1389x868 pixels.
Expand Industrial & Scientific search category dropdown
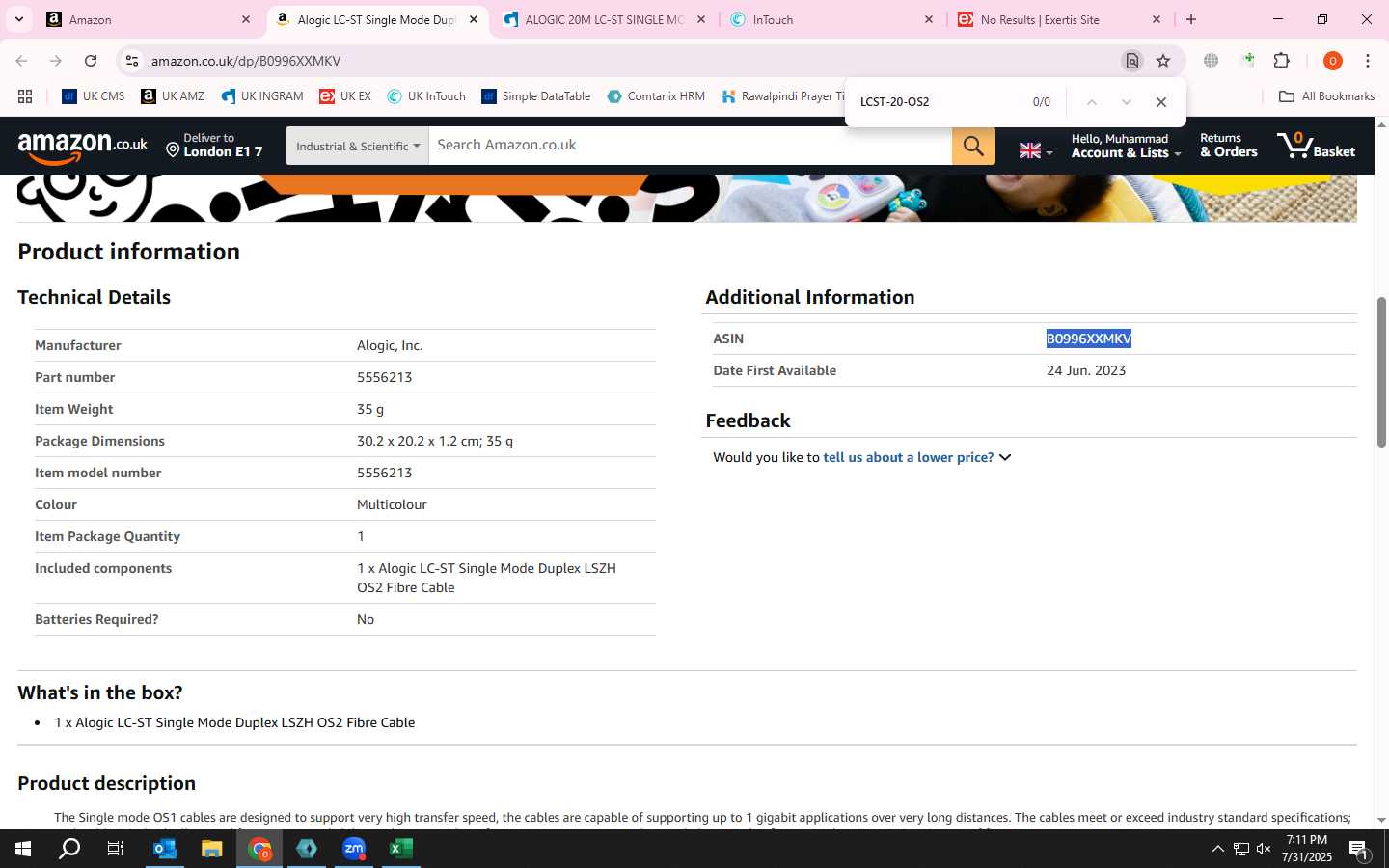(357, 146)
